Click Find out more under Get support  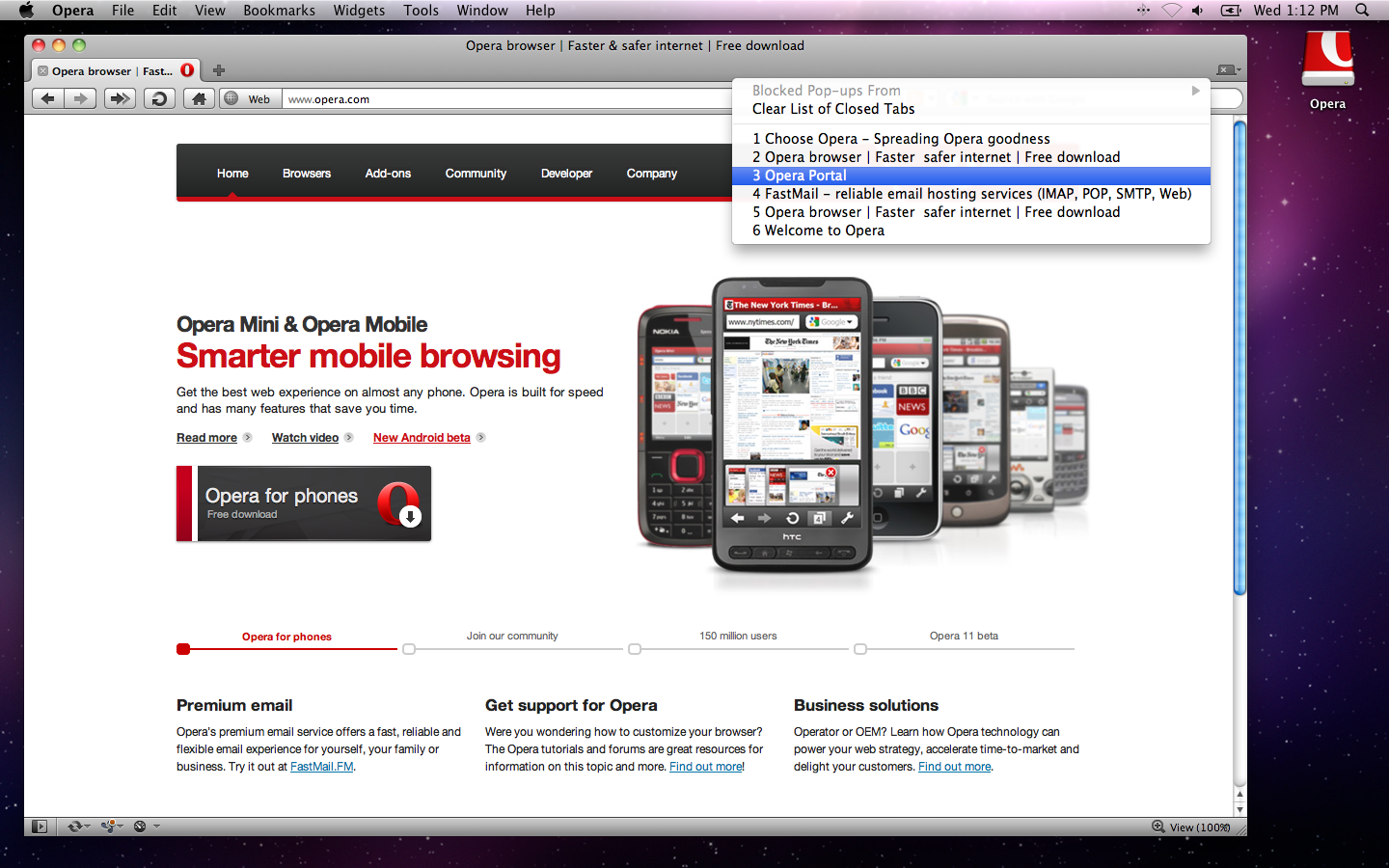[706, 767]
